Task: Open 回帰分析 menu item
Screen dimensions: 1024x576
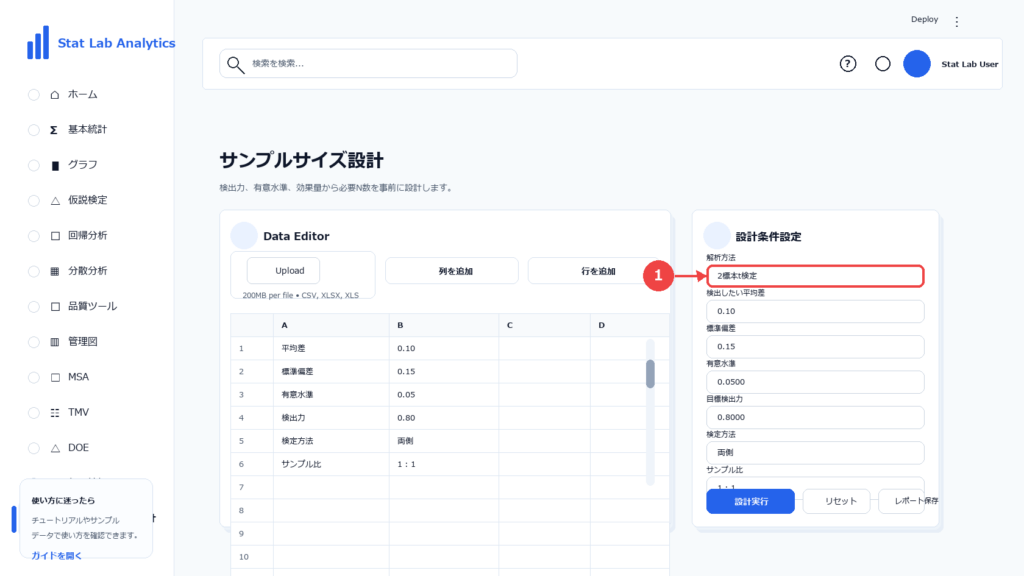Action: [x=88, y=236]
